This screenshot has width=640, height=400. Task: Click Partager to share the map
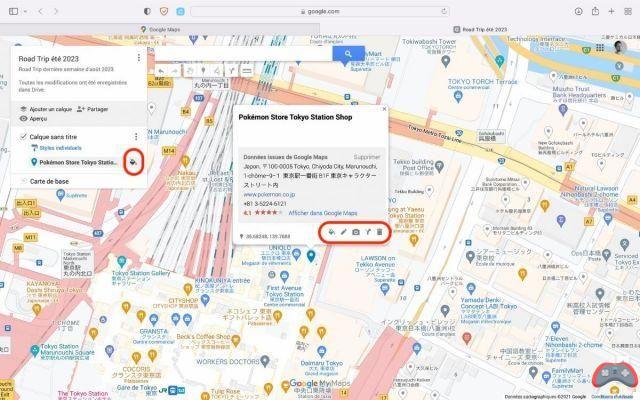(x=93, y=109)
